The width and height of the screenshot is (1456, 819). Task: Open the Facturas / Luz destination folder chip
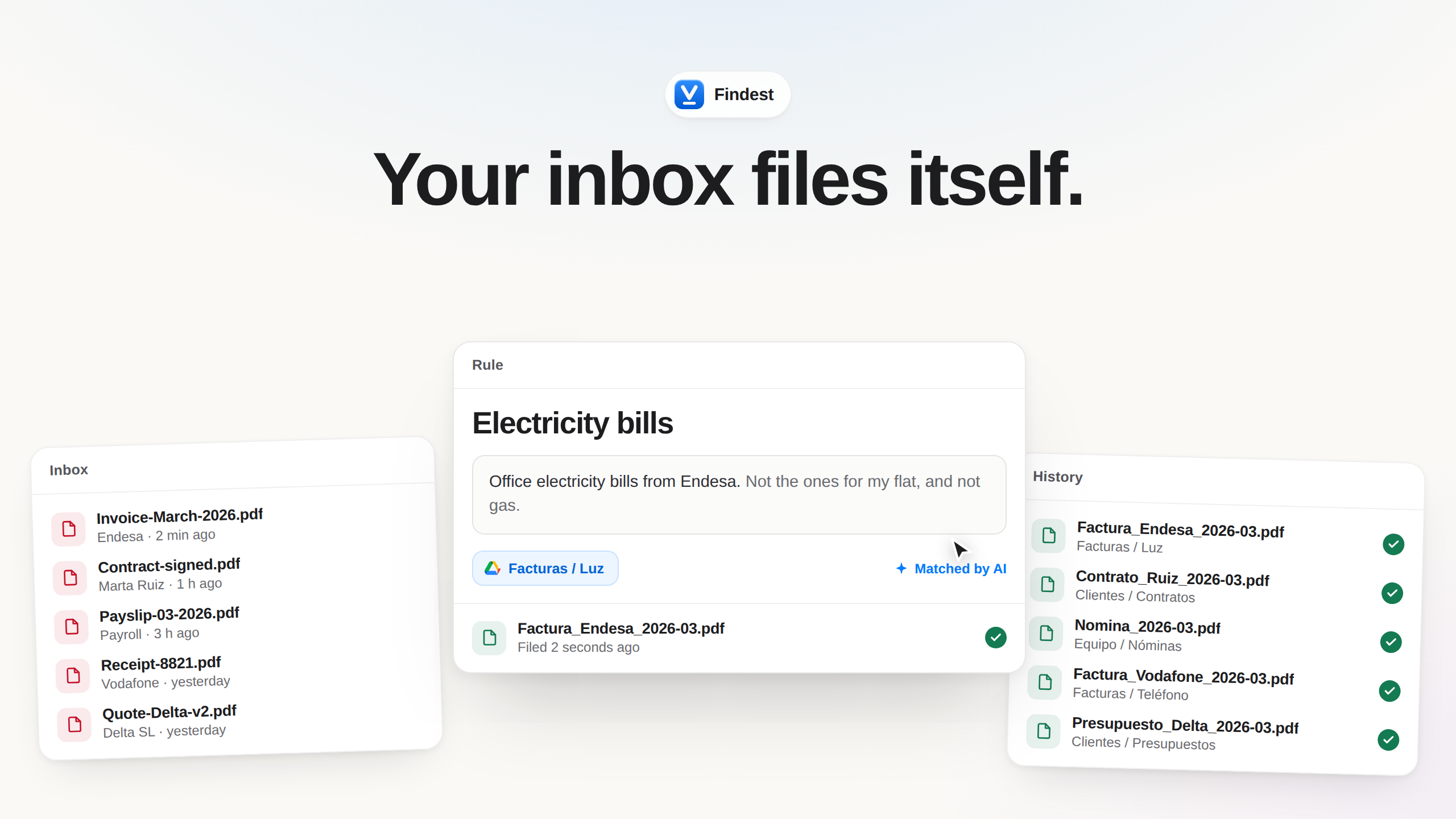(545, 568)
